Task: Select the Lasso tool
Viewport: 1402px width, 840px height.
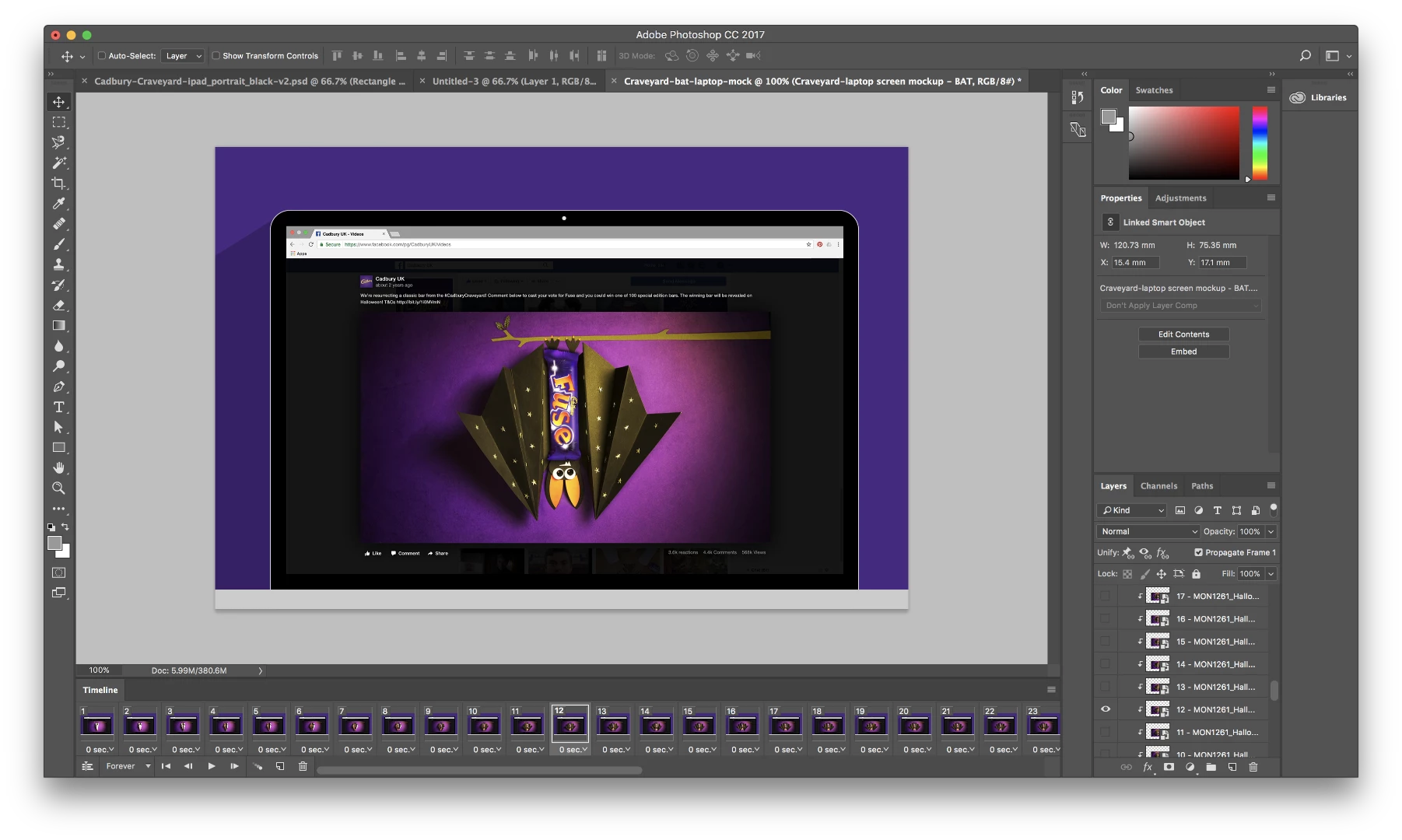Action: click(58, 142)
